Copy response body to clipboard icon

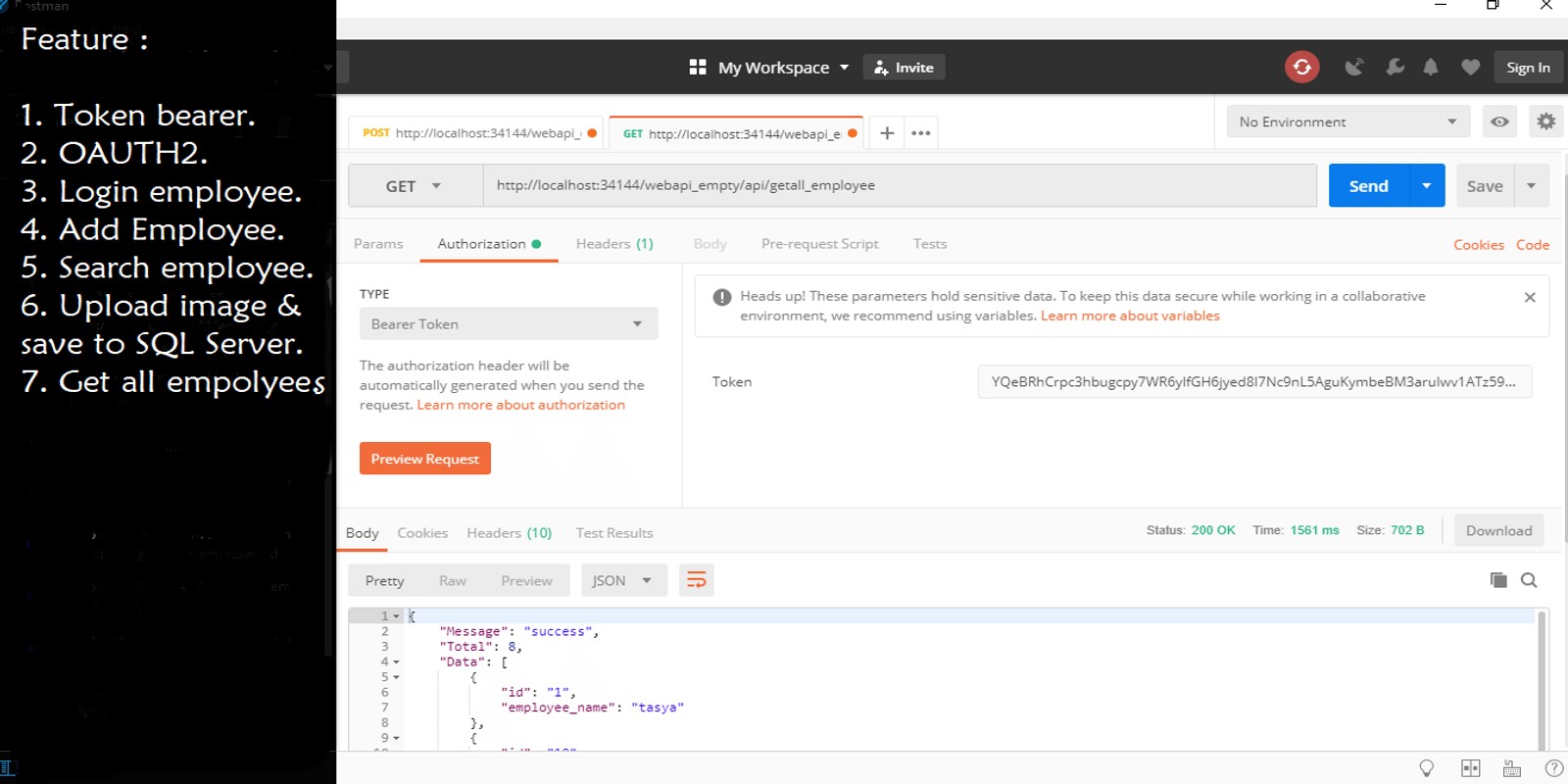pos(1497,580)
